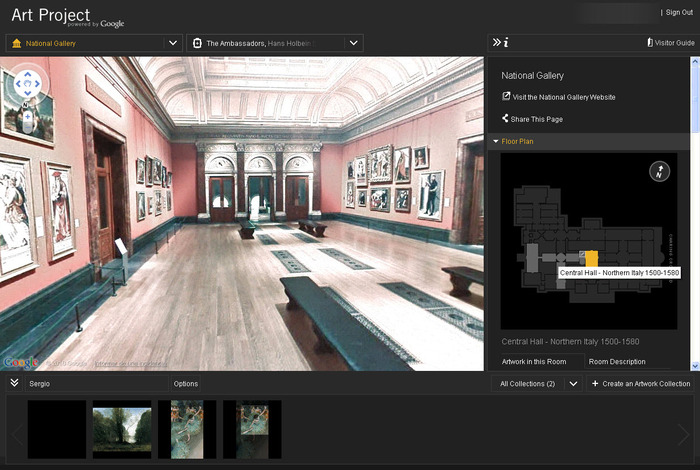Click the full-length portrait on right wall
This screenshot has height=470, width=700.
(x=430, y=195)
